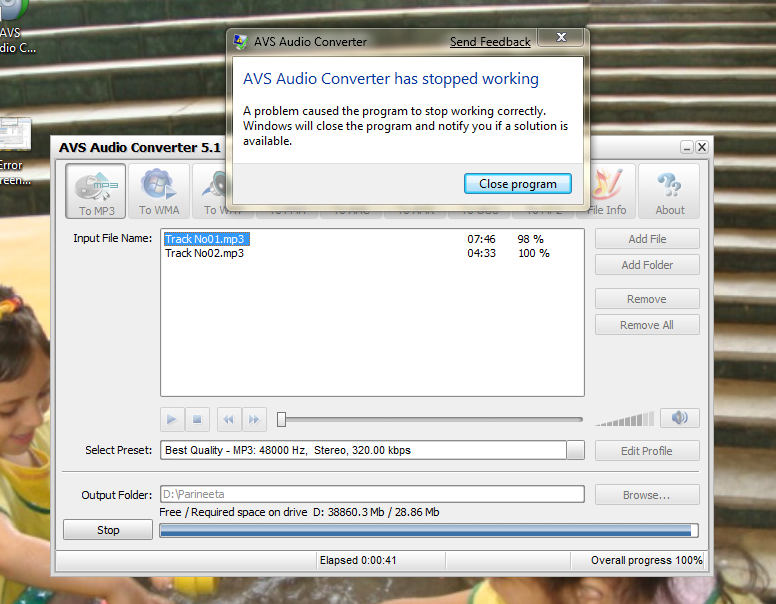Click the Output Folder path field
The height and width of the screenshot is (604, 776).
372,494
